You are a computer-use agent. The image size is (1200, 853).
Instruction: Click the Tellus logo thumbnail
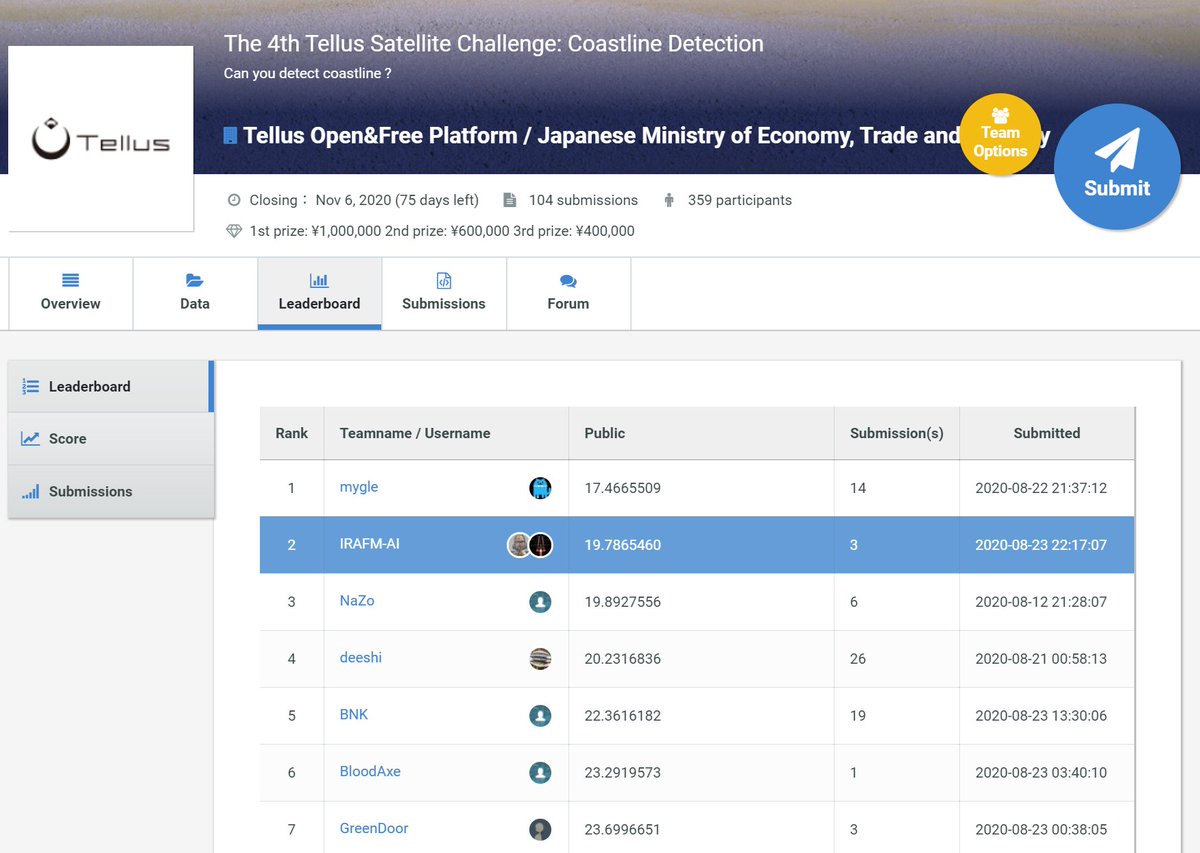[x=101, y=139]
